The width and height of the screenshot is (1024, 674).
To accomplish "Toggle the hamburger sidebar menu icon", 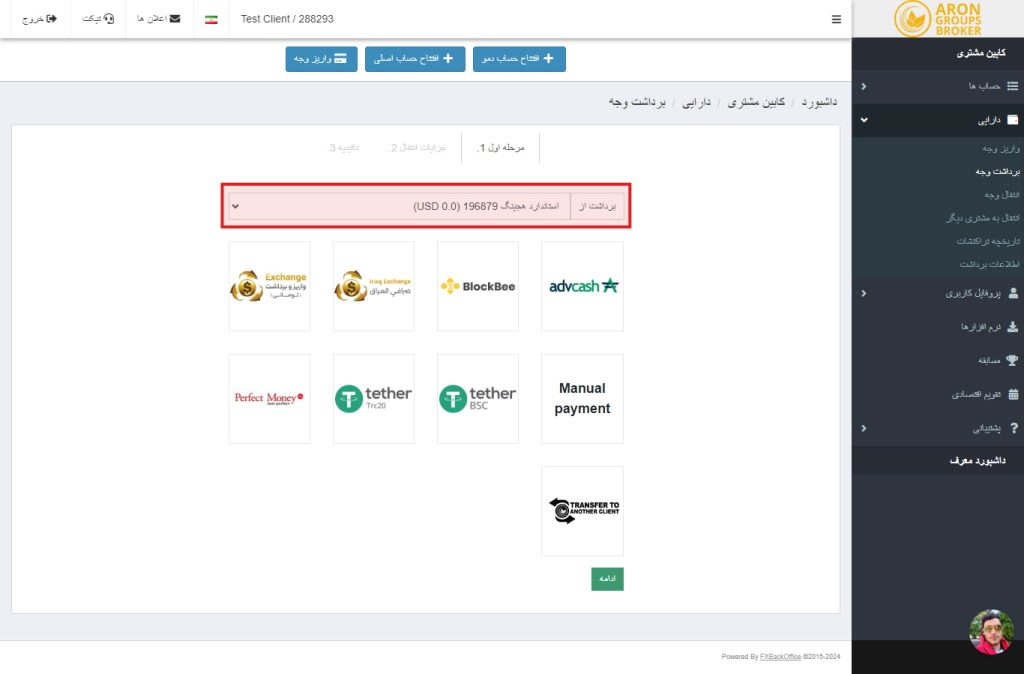I will click(x=836, y=20).
